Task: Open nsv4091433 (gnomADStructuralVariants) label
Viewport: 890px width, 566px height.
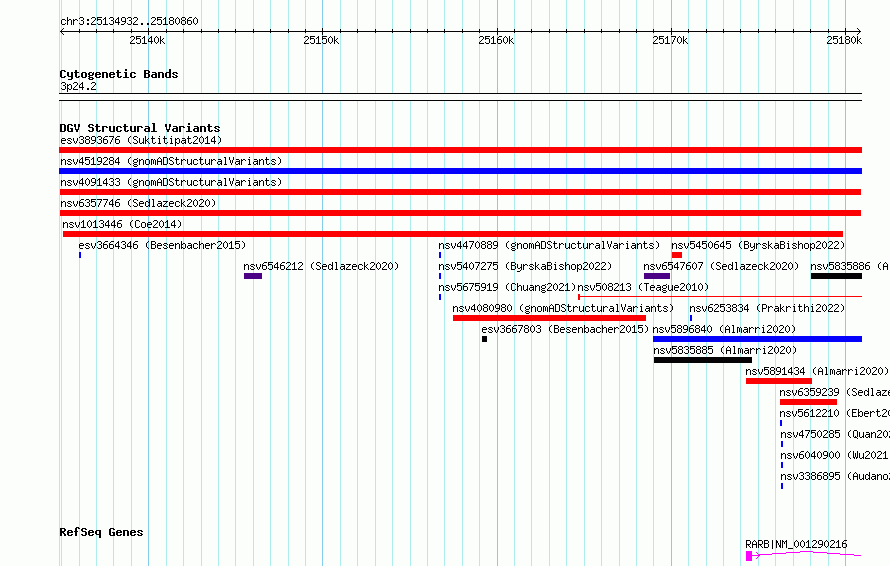Action: click(171, 182)
